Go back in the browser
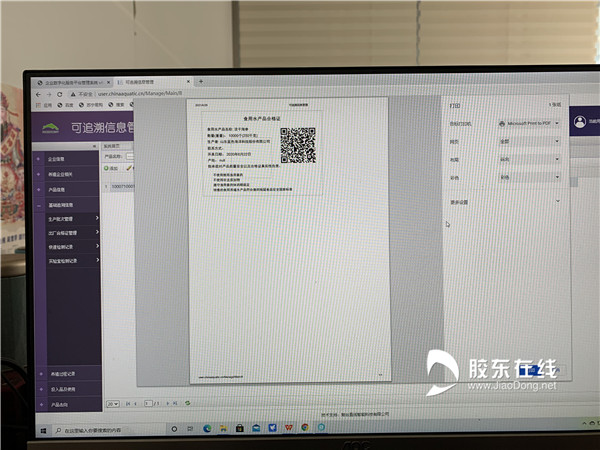The width and height of the screenshot is (600, 450). pyautogui.click(x=38, y=94)
